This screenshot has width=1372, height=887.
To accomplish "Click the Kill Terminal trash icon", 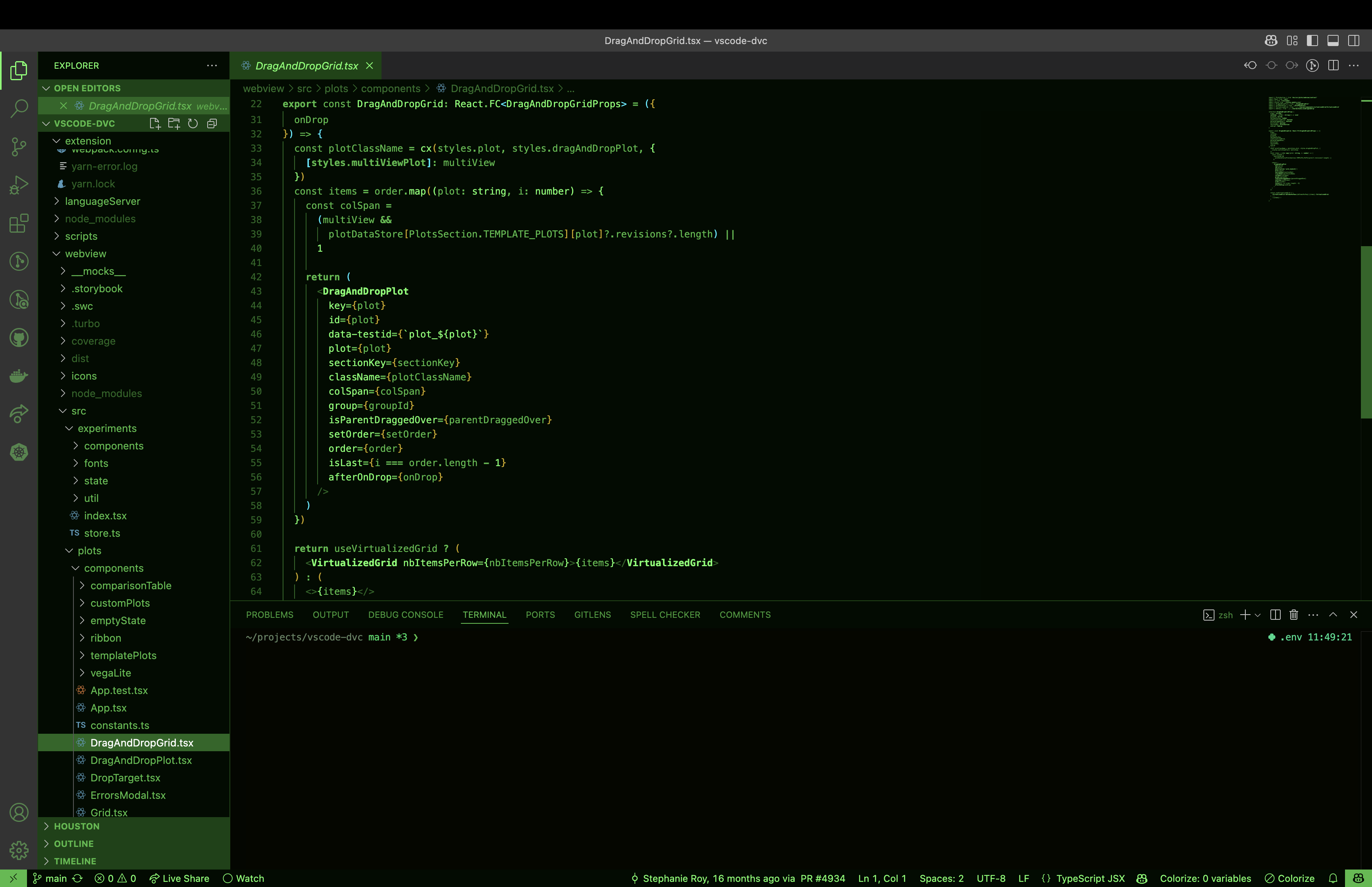I will [x=1294, y=615].
